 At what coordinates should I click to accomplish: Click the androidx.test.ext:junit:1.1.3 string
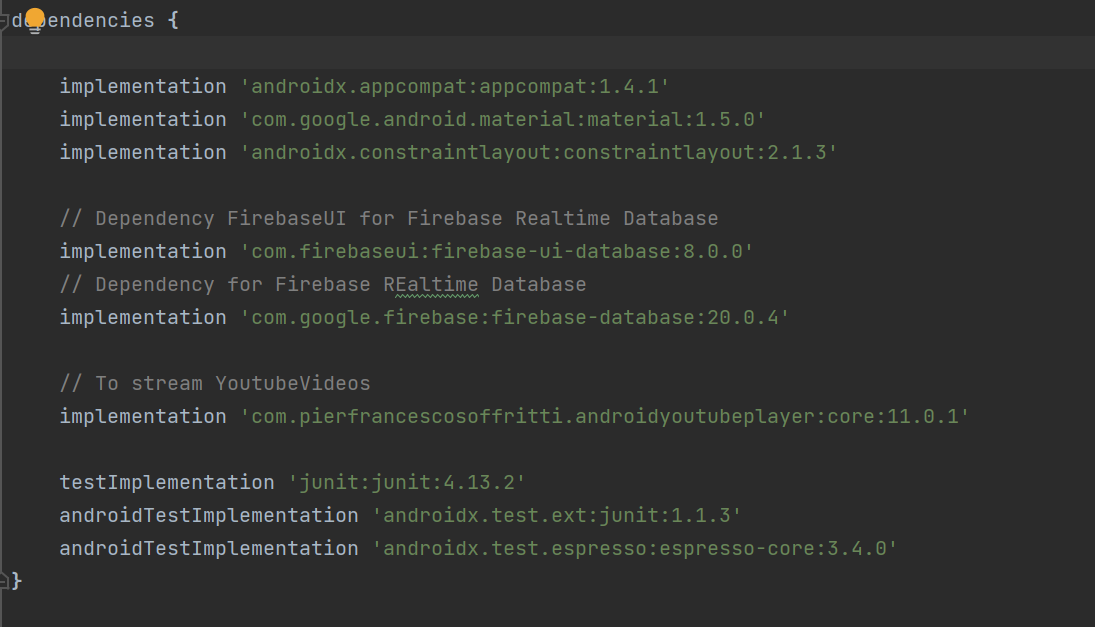tap(557, 515)
